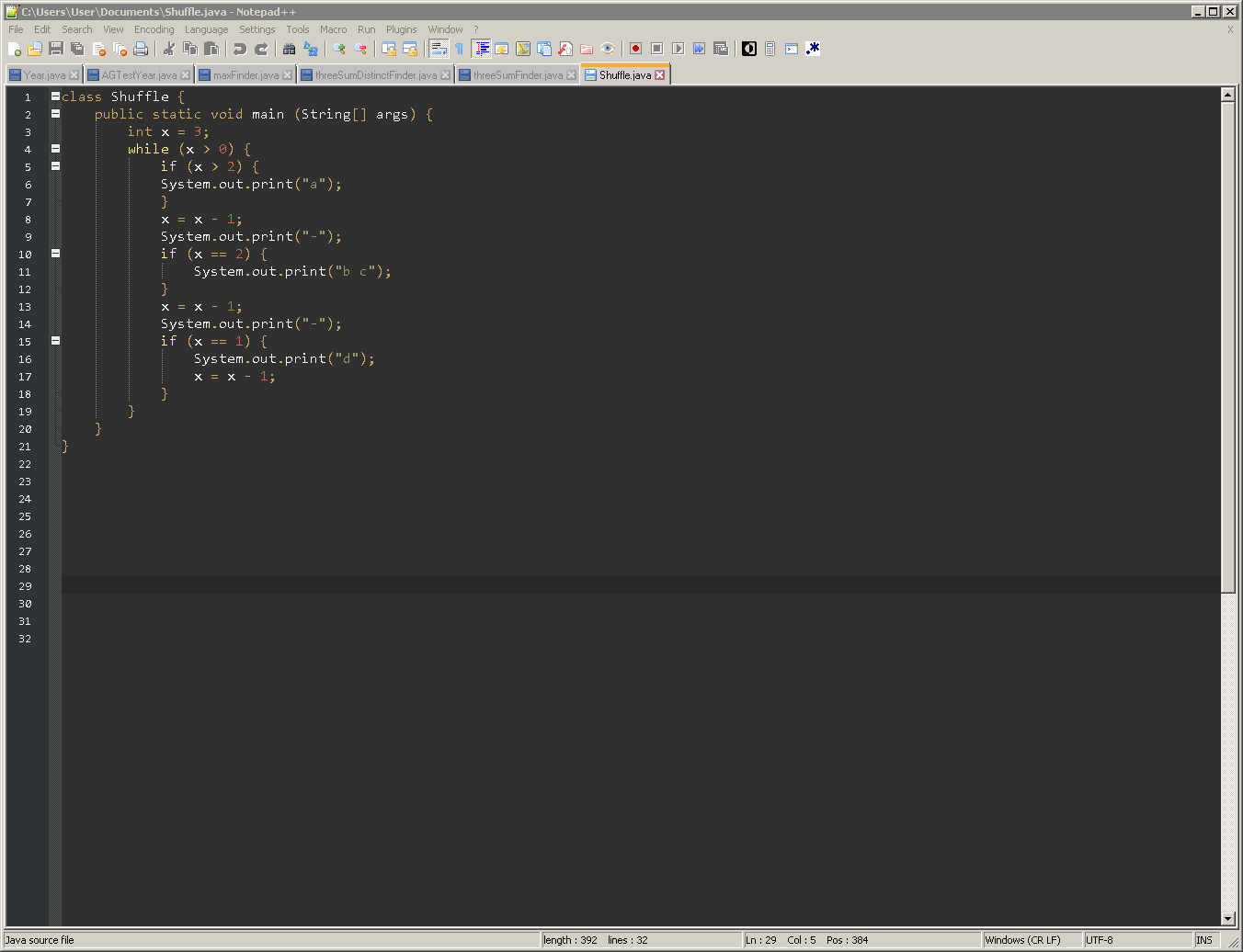
Task: Save current recorded macro icon
Action: (721, 49)
